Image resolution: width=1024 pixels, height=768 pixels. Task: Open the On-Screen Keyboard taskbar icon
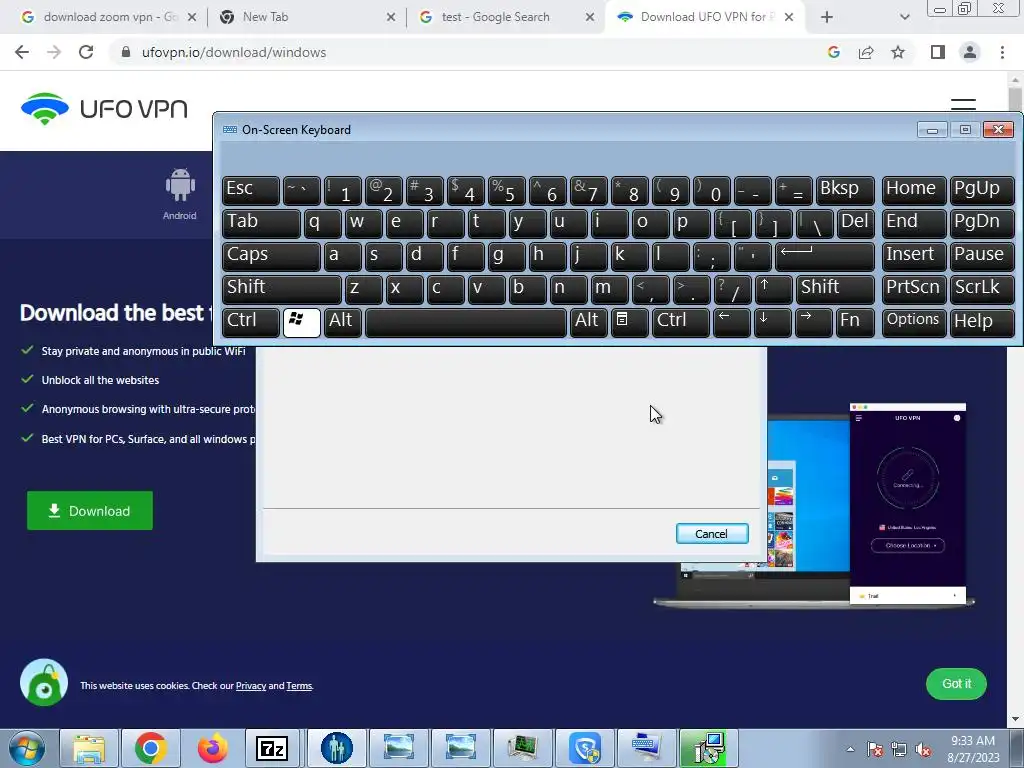645,748
